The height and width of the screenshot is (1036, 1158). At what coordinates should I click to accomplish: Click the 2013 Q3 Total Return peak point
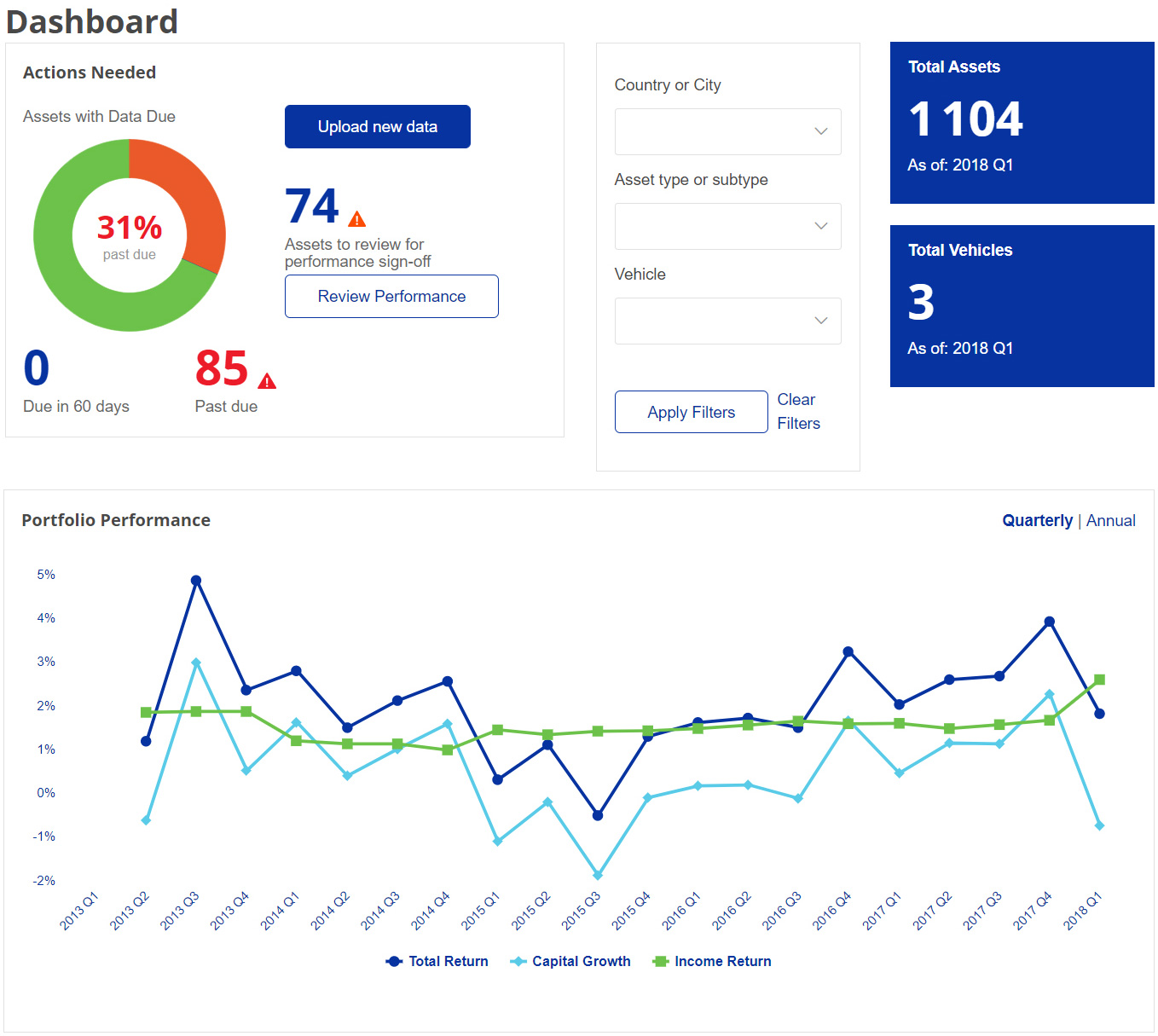click(196, 581)
